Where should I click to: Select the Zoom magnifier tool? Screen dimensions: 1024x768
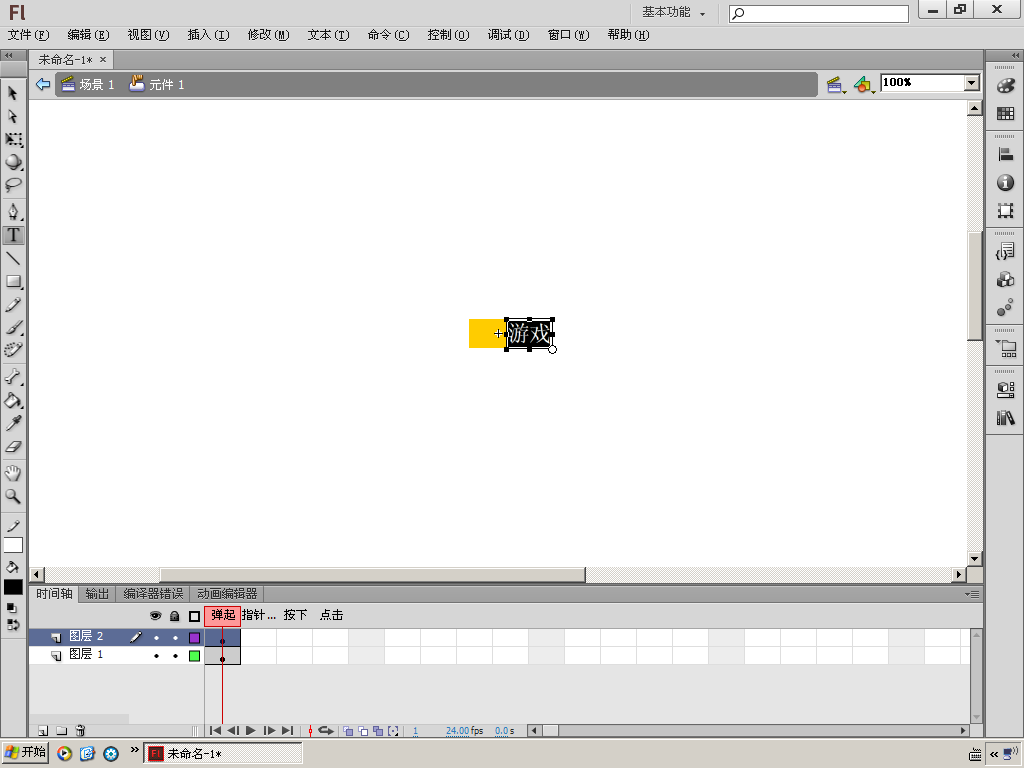[x=13, y=496]
